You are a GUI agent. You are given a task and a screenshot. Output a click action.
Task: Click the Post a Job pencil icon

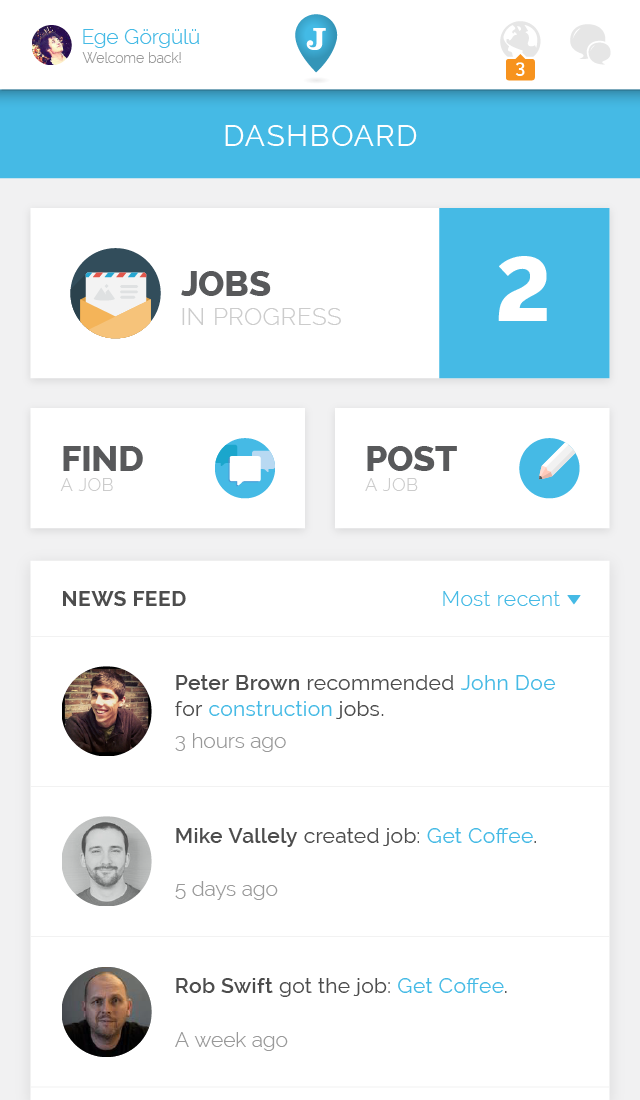(x=549, y=468)
